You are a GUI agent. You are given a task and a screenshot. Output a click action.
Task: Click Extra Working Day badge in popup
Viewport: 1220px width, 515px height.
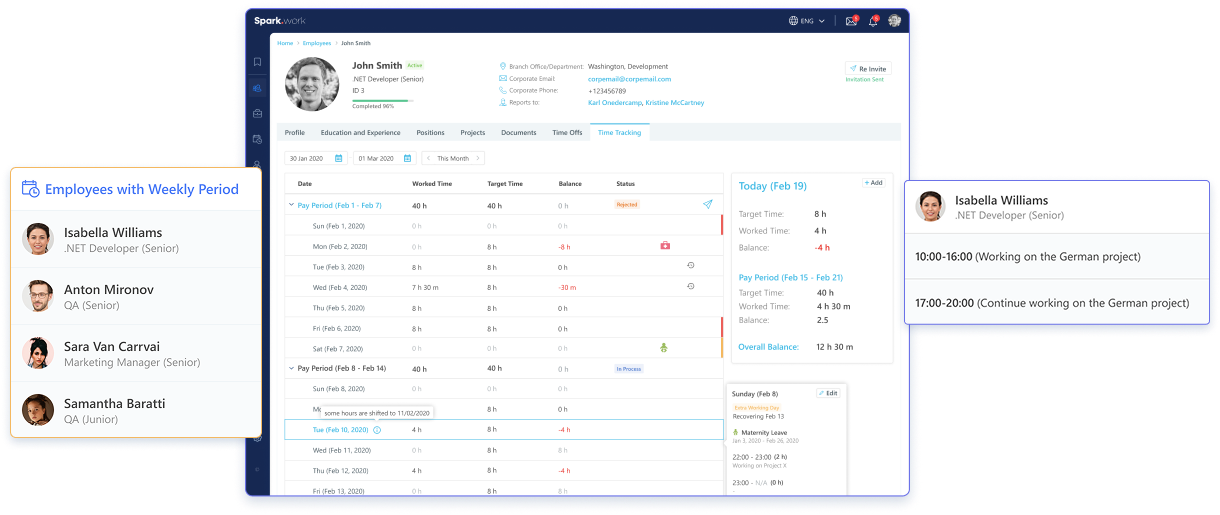tap(755, 408)
